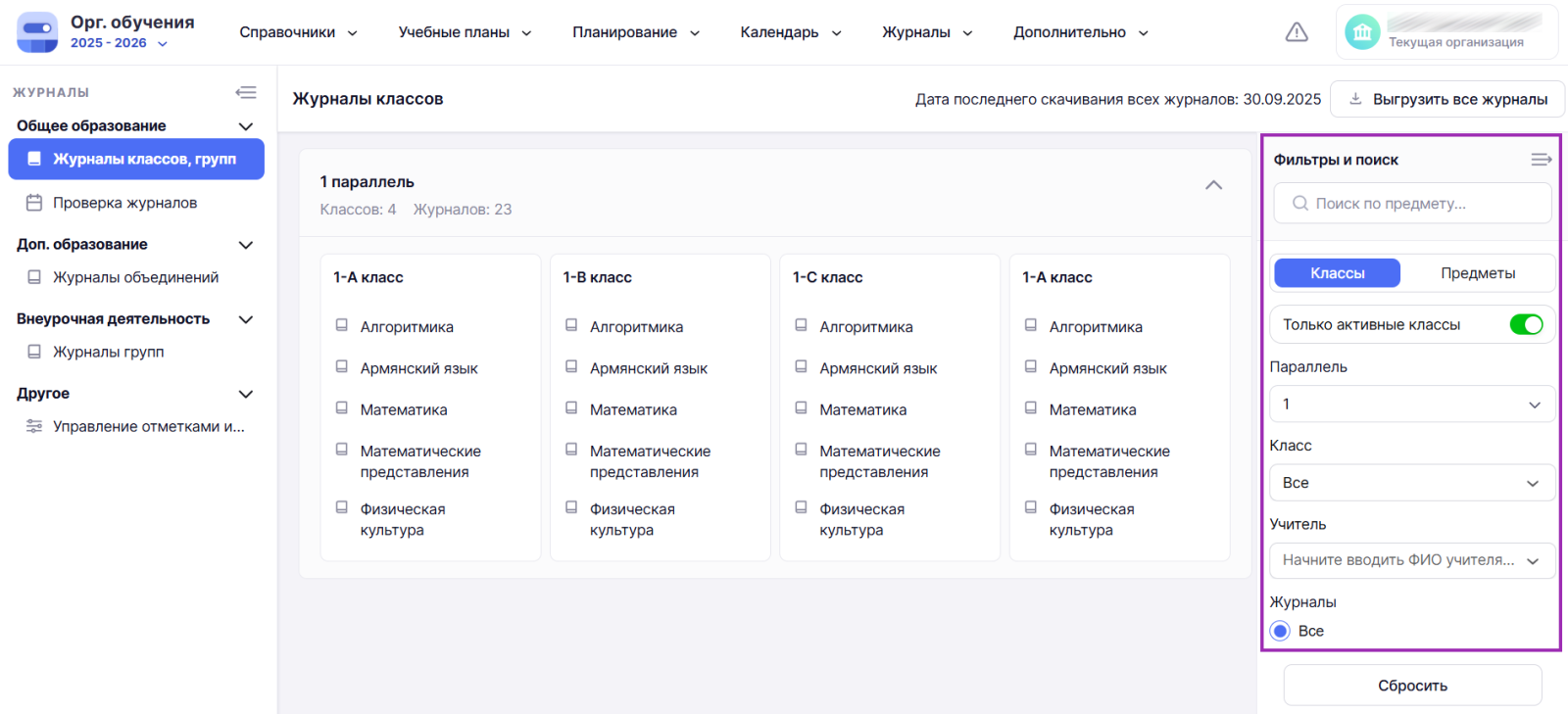Switch the filter to Предметы
The image size is (1568, 714).
click(x=1477, y=273)
